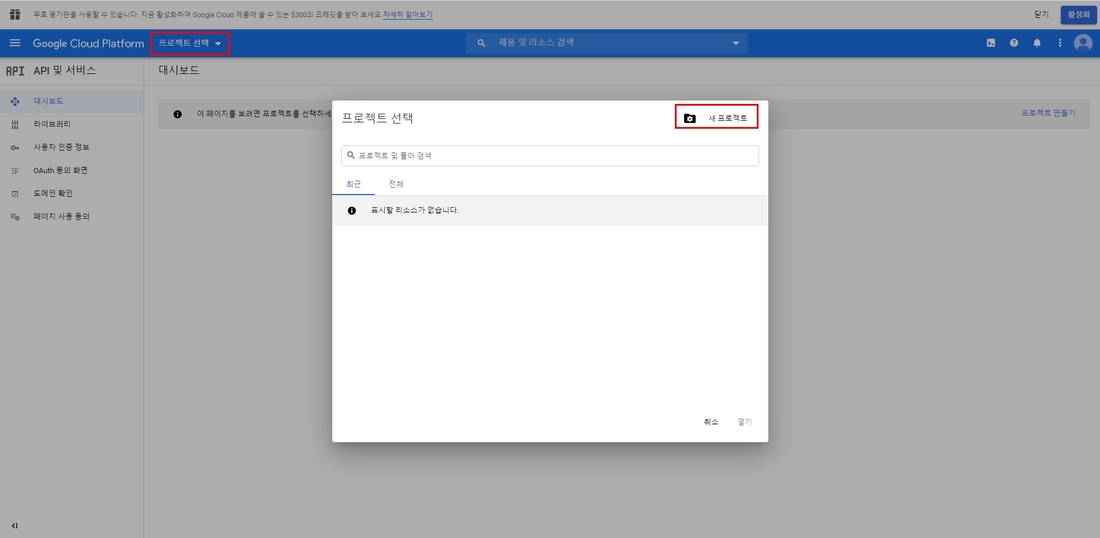Open the three-dot settings menu in header
This screenshot has width=1100, height=538.
click(x=1060, y=43)
